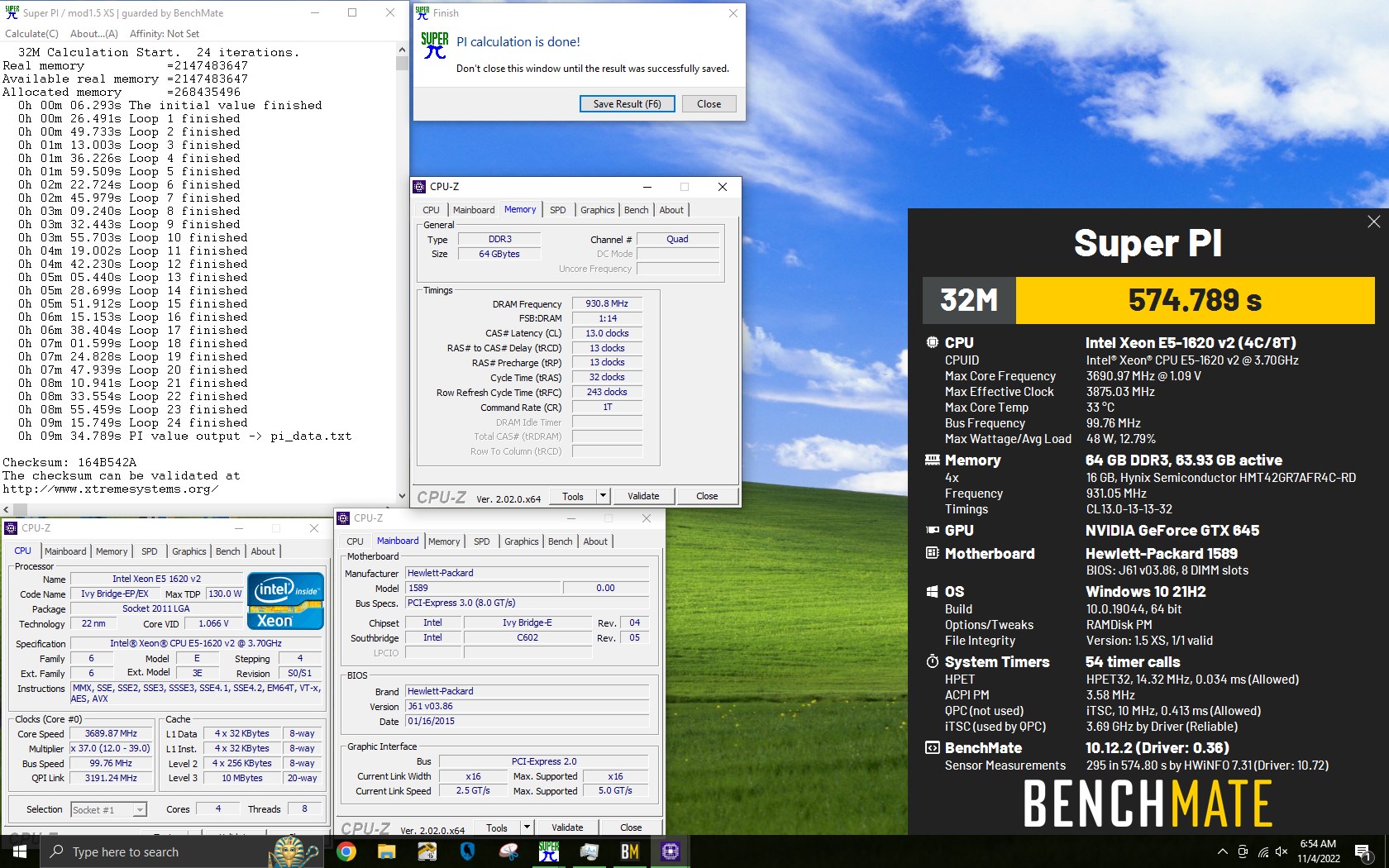Screen dimensions: 1389x868
Task: Click the Windows Start button
Action: 20,851
